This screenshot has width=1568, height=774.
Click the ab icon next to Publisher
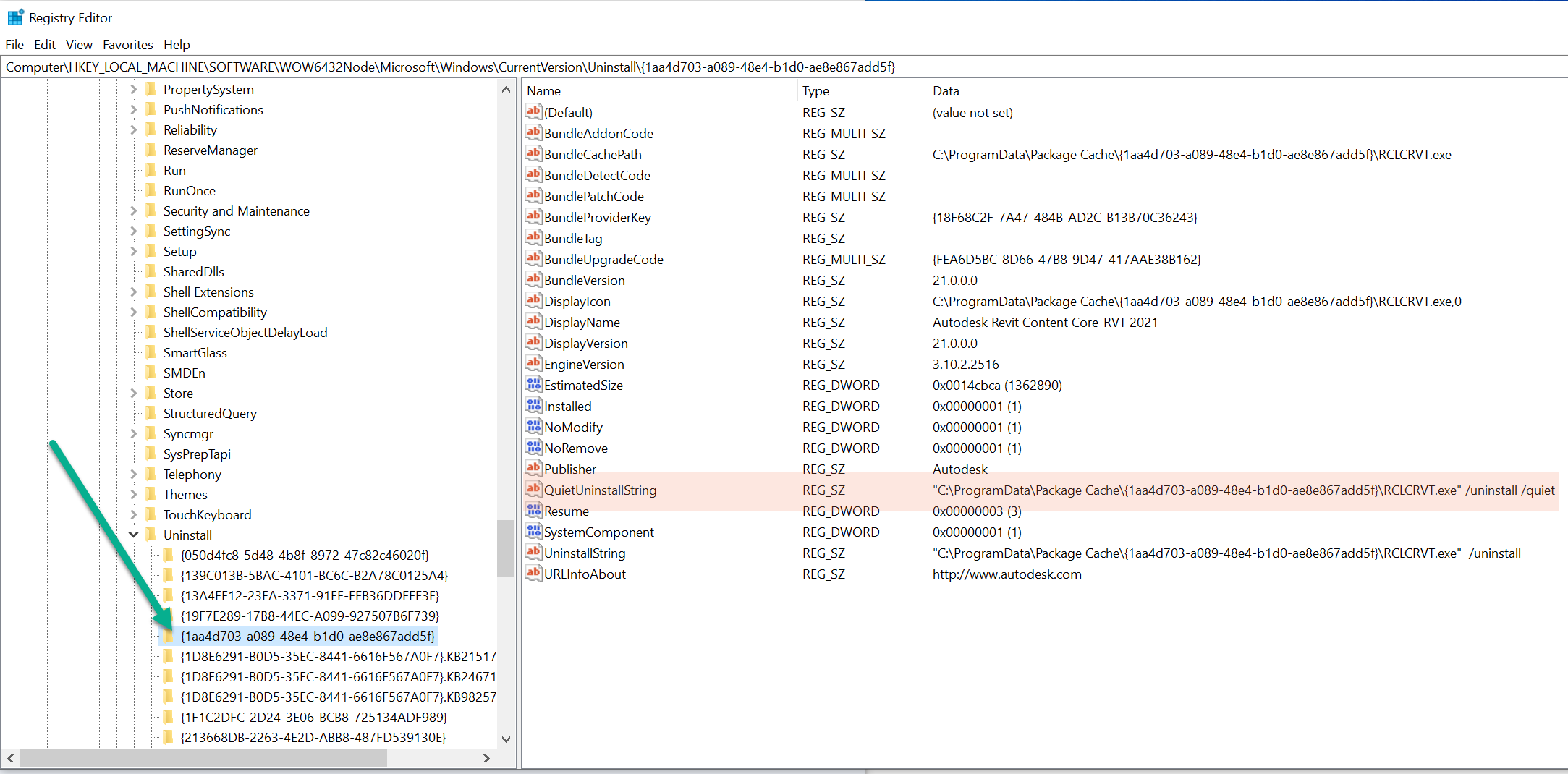click(x=533, y=469)
